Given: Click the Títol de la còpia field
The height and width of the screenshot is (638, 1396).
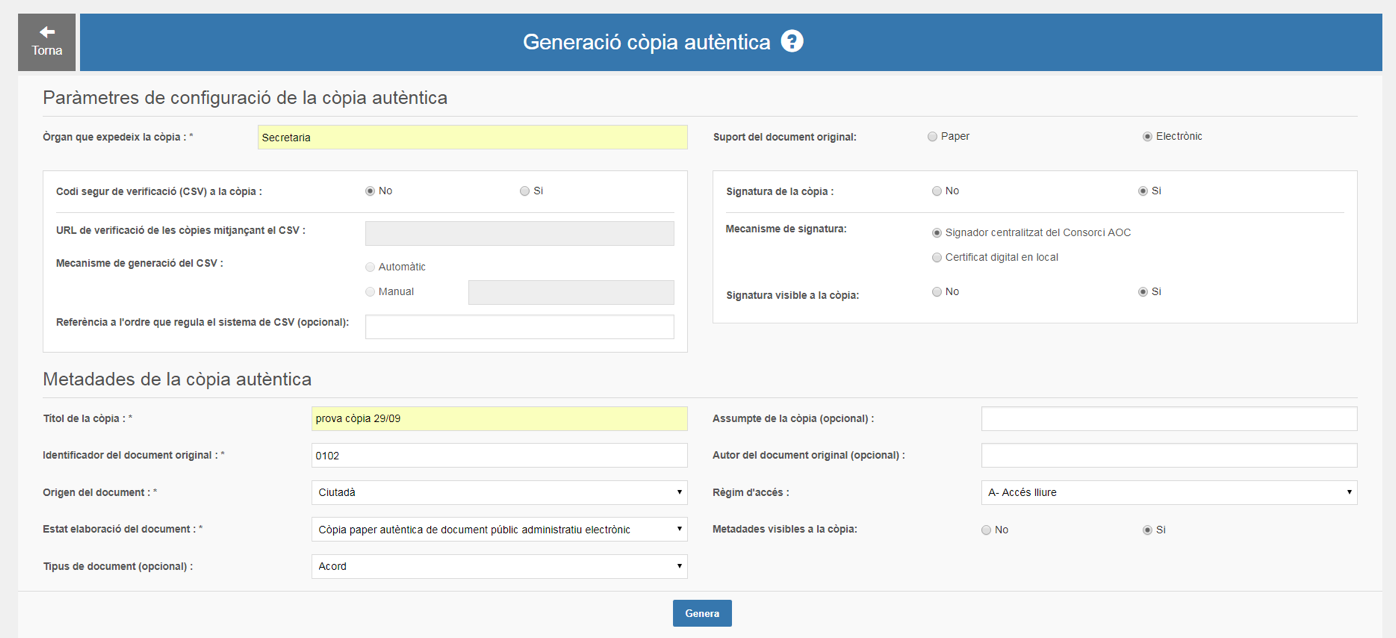Looking at the screenshot, I should click(x=499, y=418).
